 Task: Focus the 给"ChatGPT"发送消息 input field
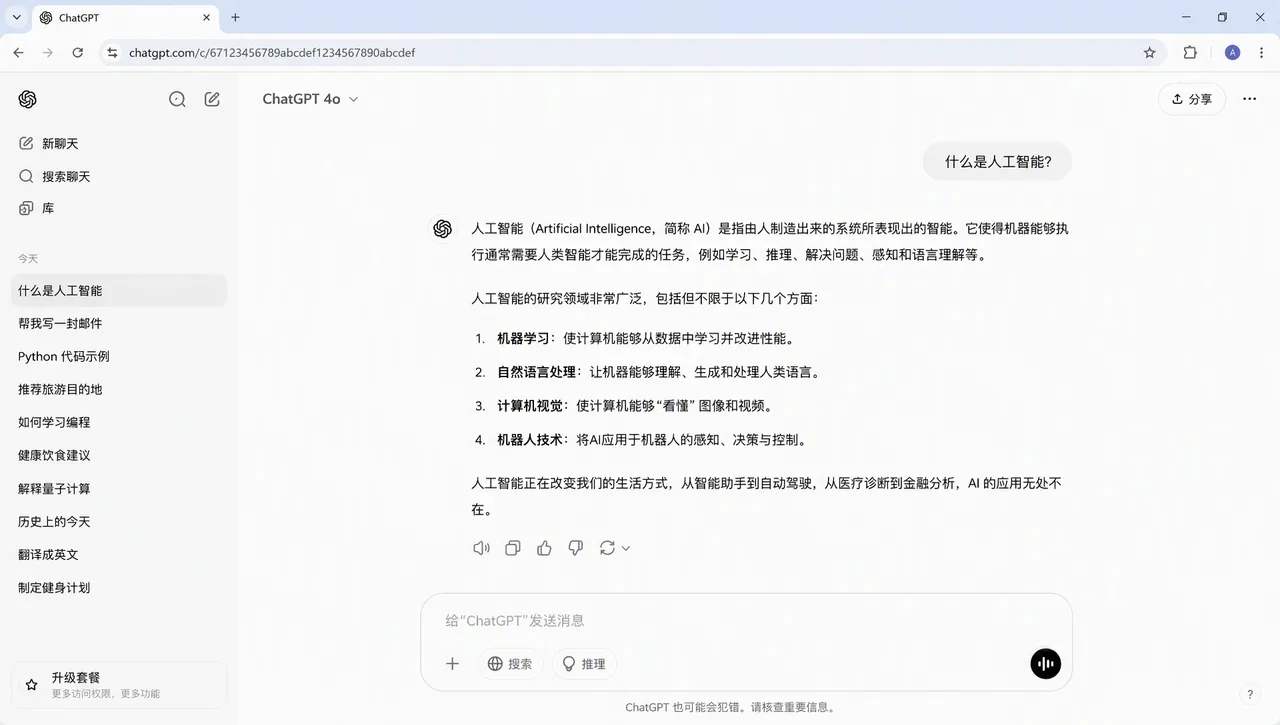pyautogui.click(x=746, y=621)
